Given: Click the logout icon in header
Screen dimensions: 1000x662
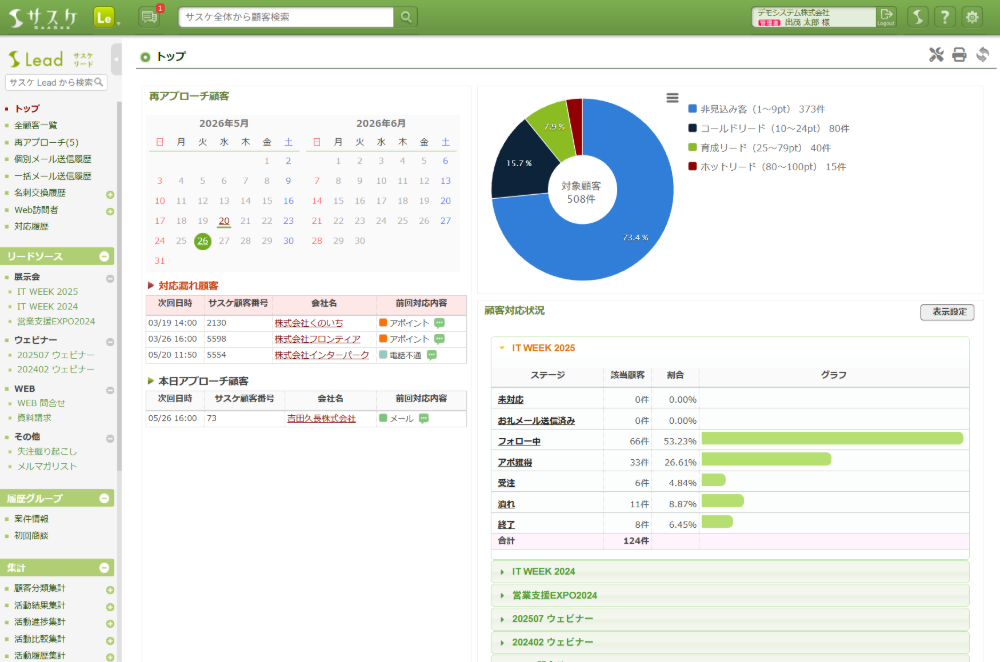Looking at the screenshot, I should pos(886,17).
